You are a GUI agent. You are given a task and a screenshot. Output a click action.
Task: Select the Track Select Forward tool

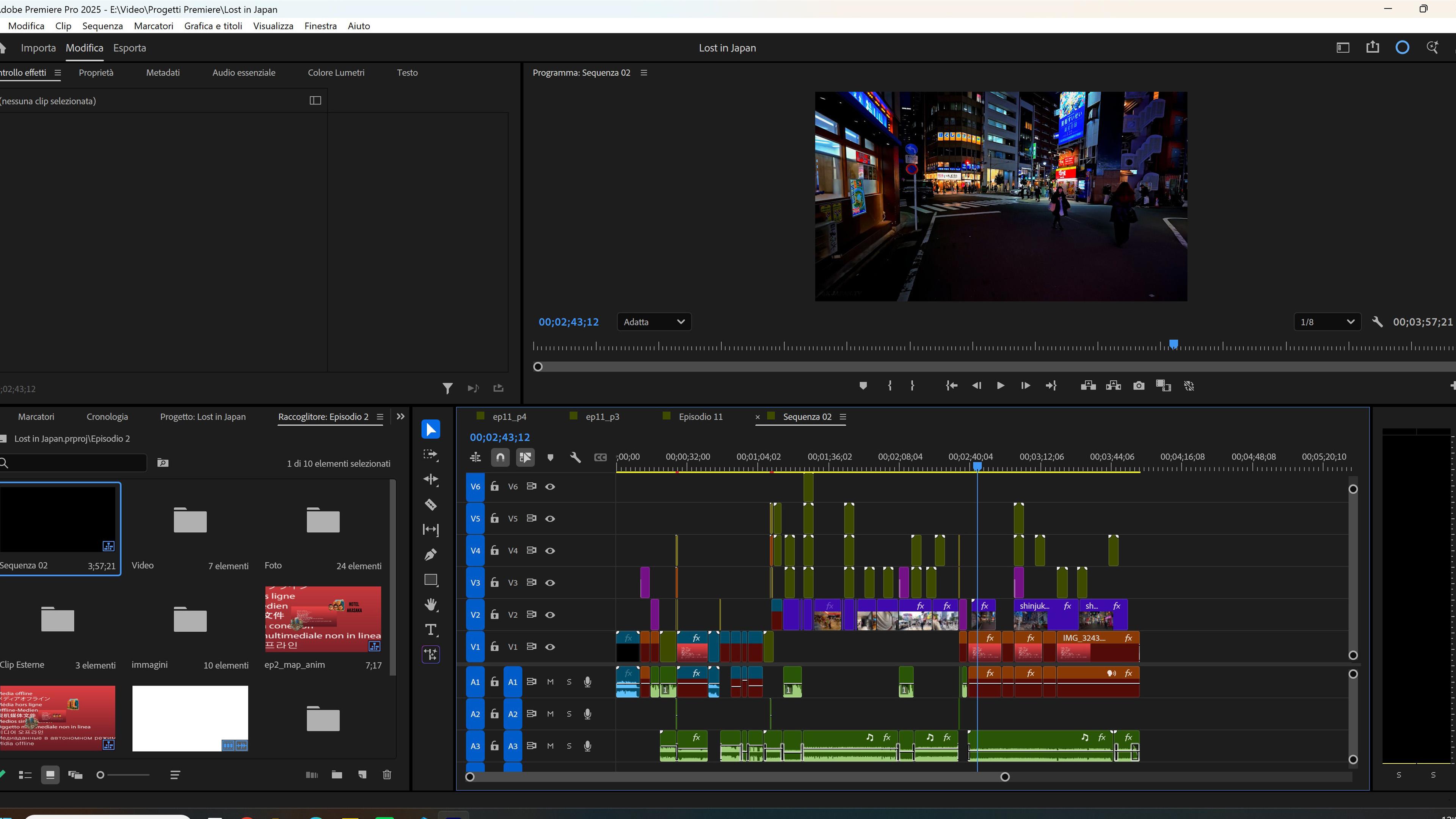(431, 455)
